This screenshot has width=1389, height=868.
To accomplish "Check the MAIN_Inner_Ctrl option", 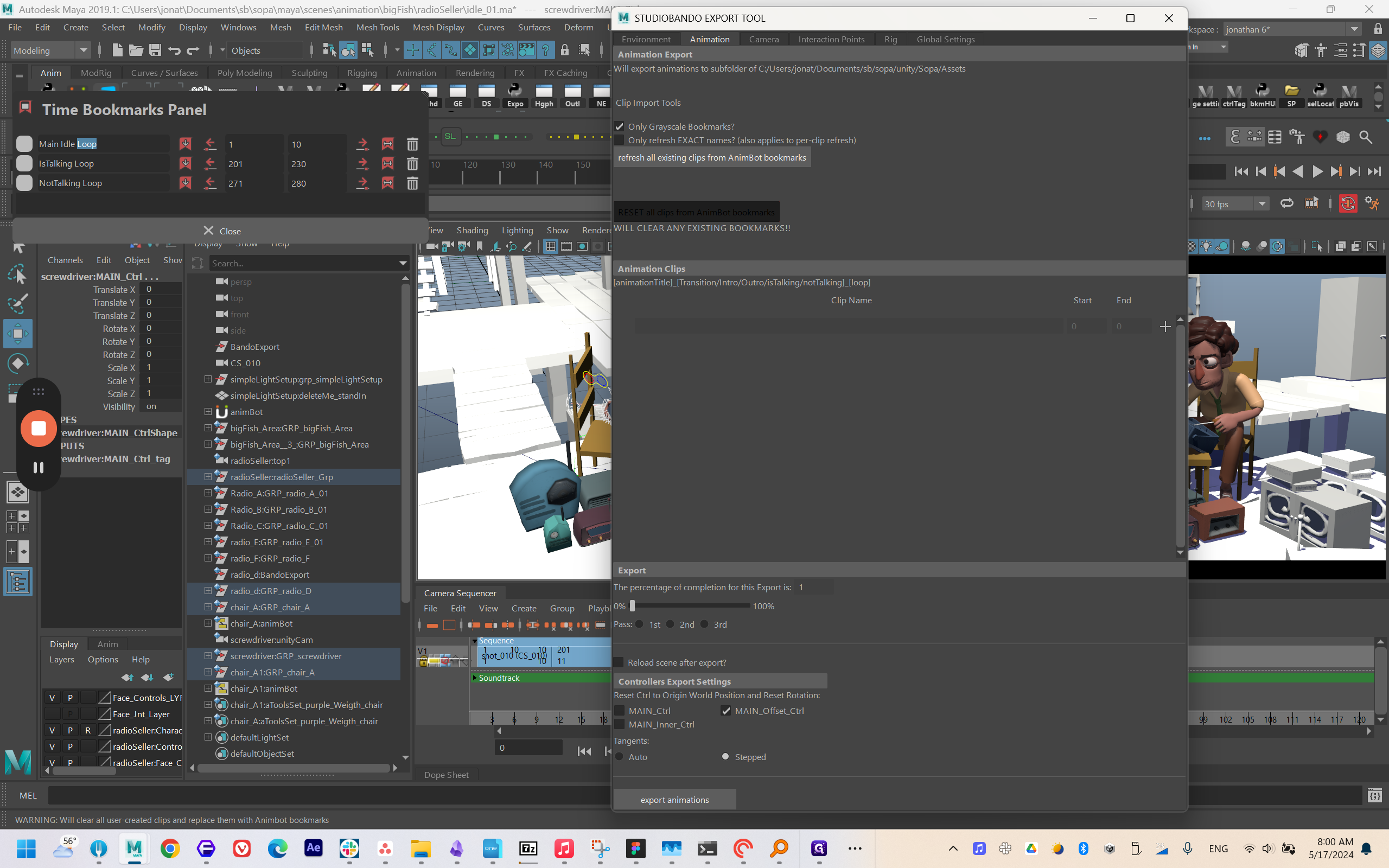I will (x=619, y=724).
